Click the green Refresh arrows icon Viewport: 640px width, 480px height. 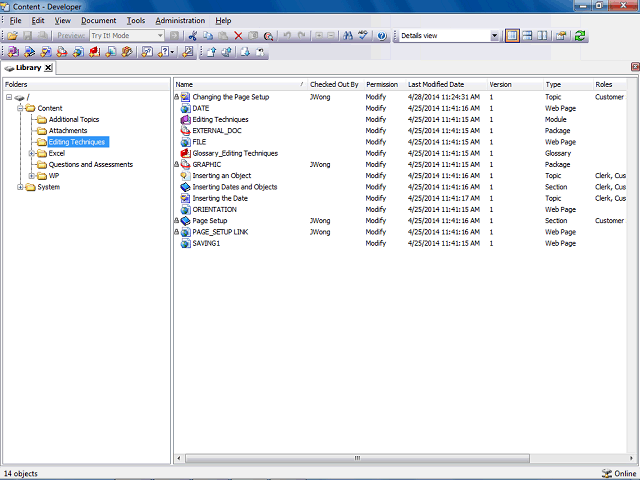pos(580,36)
